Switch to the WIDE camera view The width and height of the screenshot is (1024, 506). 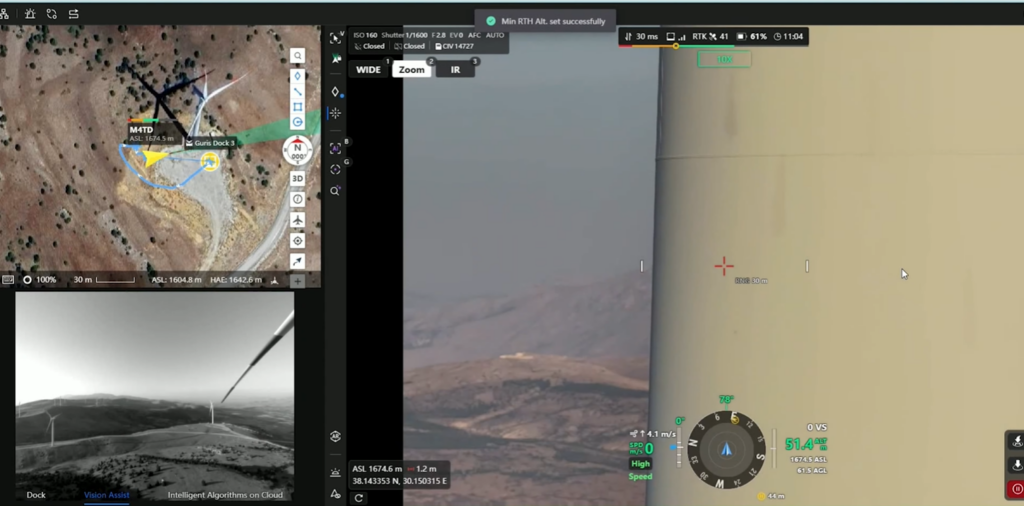tap(369, 70)
